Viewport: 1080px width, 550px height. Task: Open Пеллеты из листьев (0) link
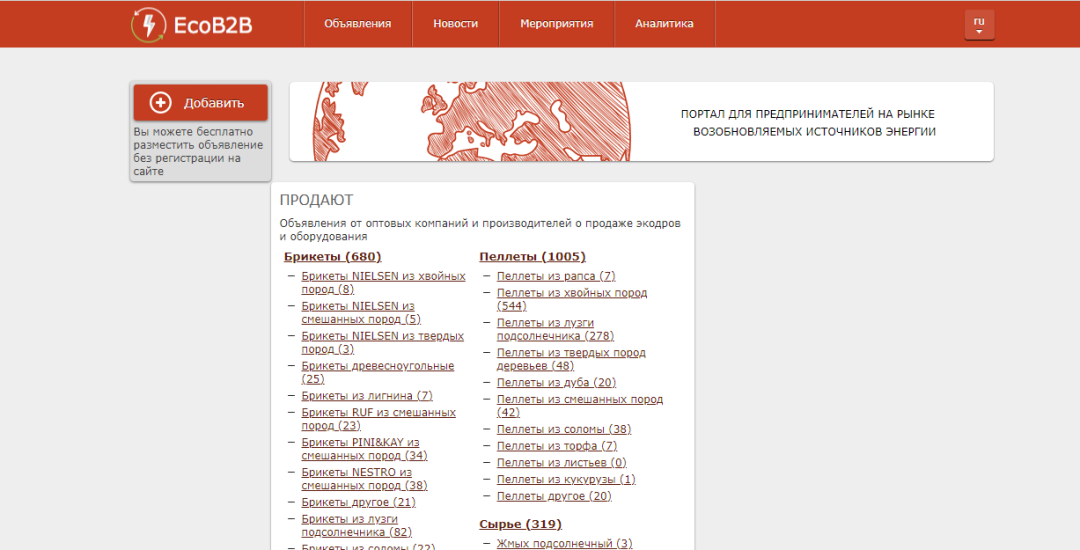562,463
